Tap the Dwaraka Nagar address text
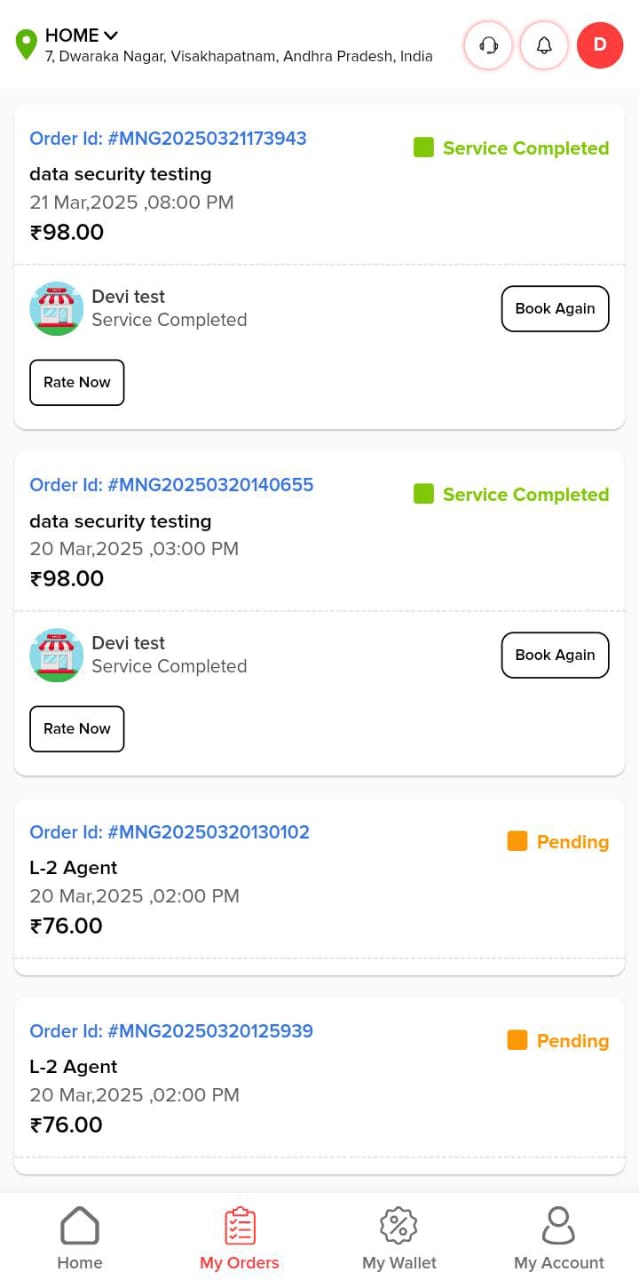The image size is (639, 1280). [239, 57]
